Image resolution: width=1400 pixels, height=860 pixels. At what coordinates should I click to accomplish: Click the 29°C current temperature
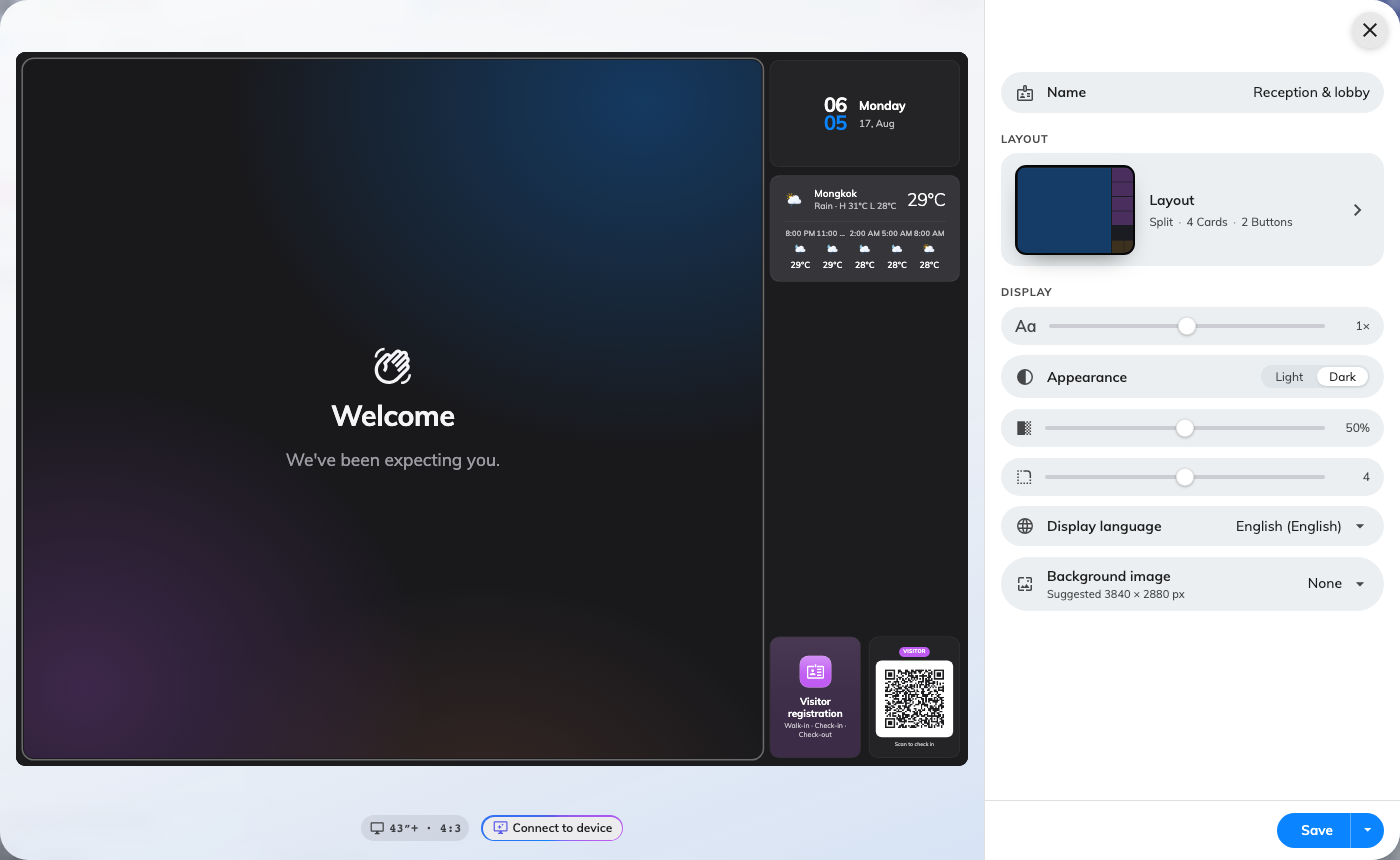point(926,200)
